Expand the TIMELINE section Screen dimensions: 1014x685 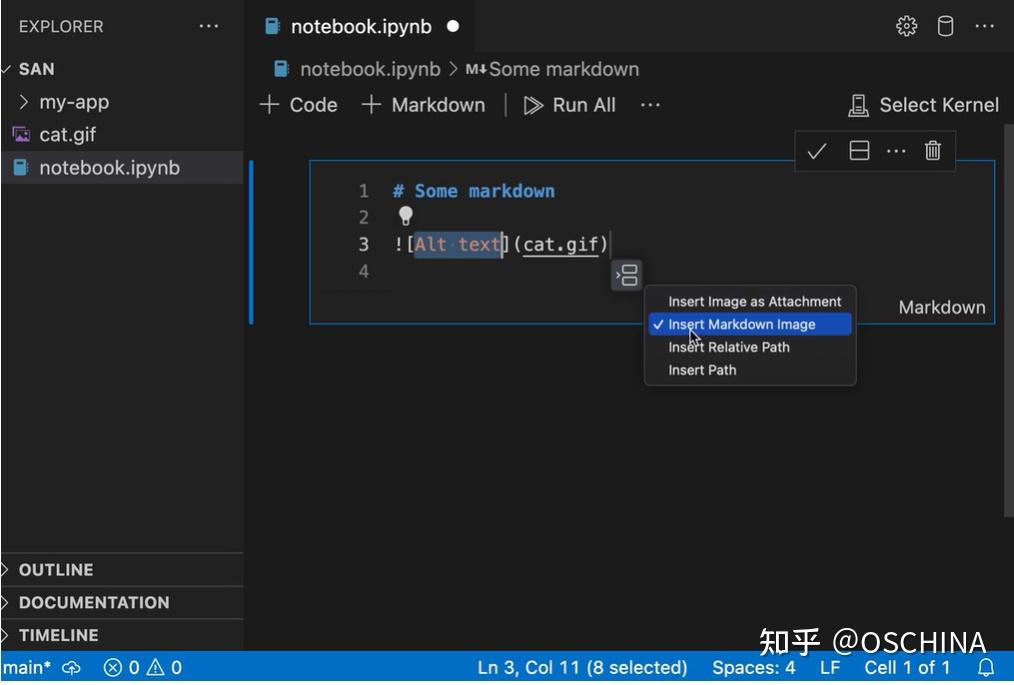coord(60,635)
